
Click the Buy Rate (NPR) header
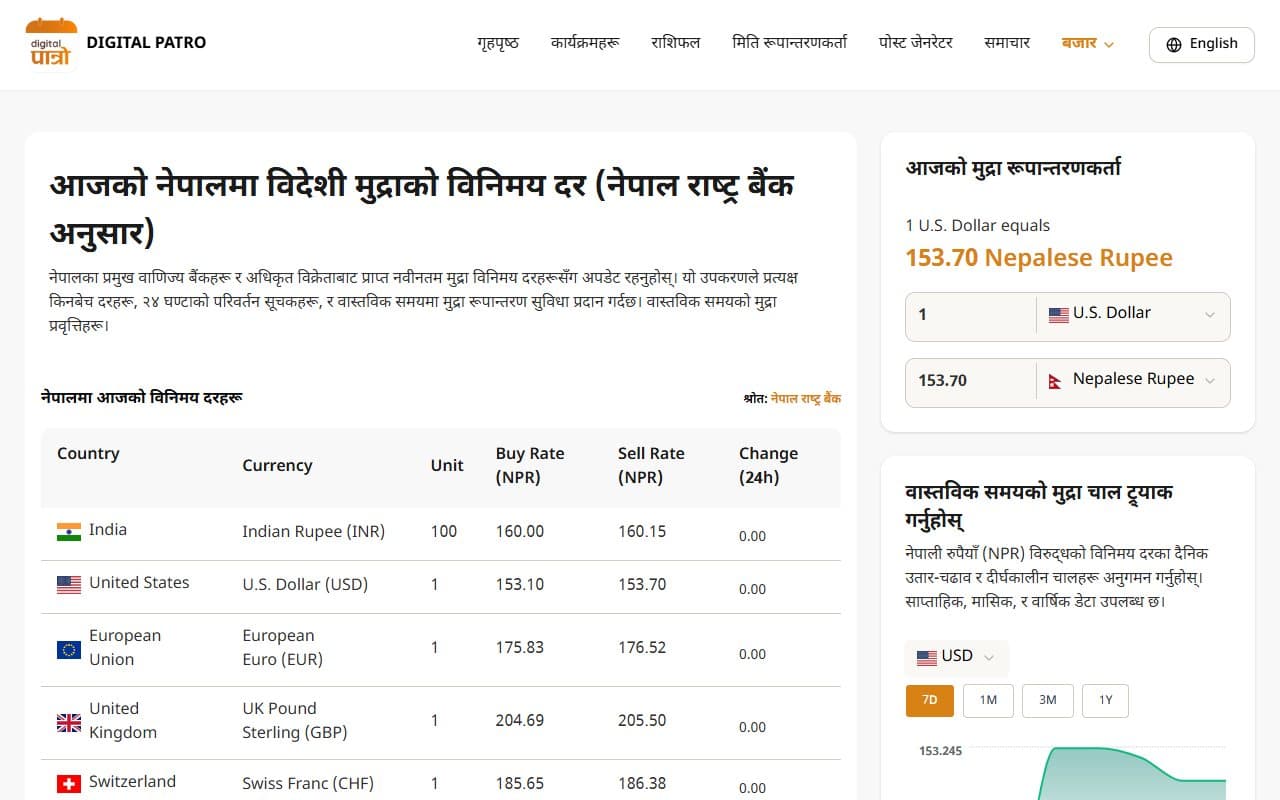click(x=530, y=465)
